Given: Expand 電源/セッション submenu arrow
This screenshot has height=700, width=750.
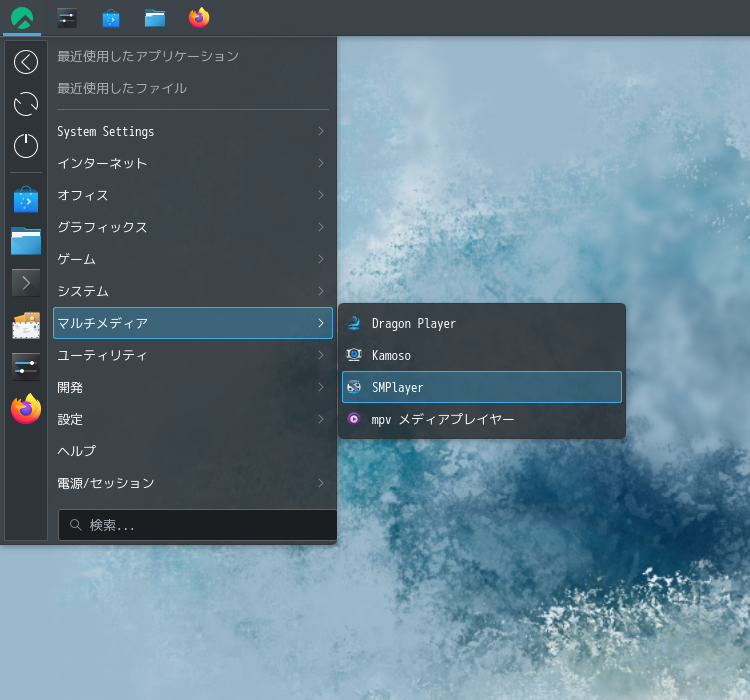Looking at the screenshot, I should click(x=321, y=483).
